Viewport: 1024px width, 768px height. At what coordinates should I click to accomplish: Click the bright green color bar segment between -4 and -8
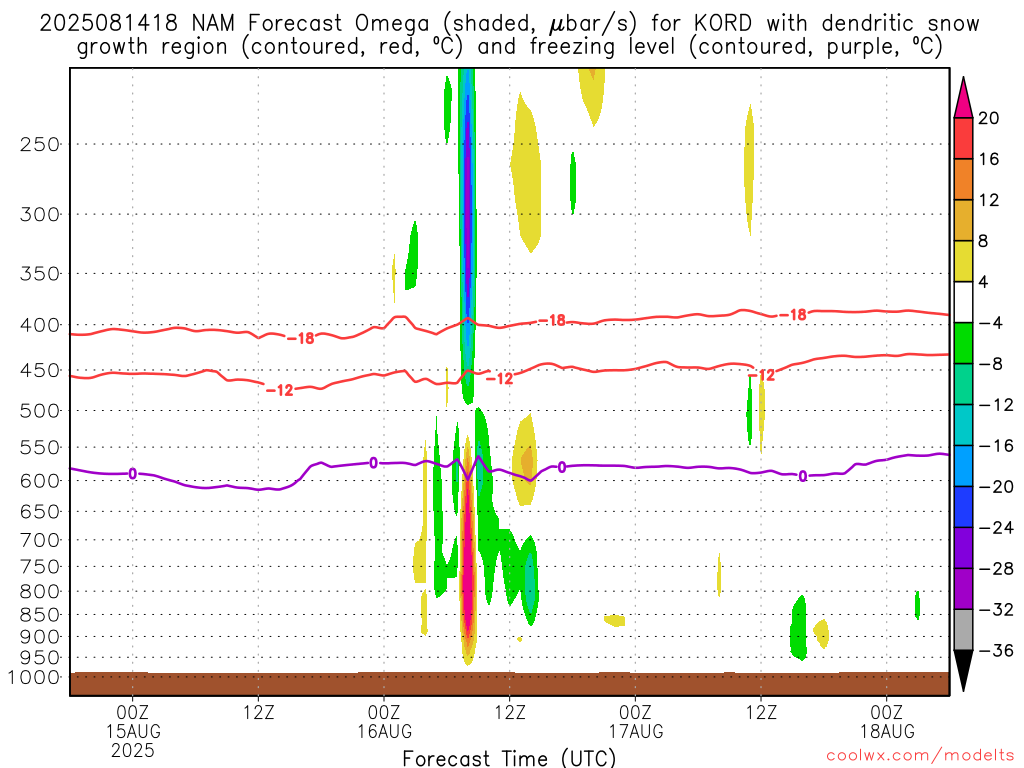point(963,343)
